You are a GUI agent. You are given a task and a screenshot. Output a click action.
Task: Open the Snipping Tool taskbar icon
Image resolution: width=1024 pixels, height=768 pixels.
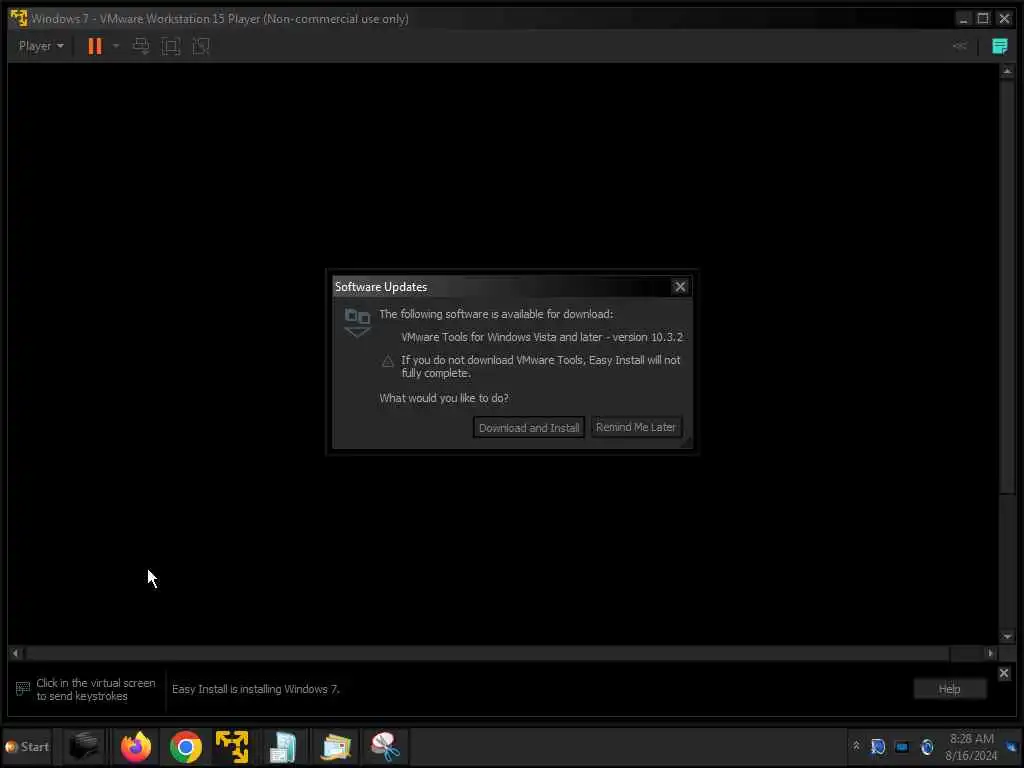385,746
